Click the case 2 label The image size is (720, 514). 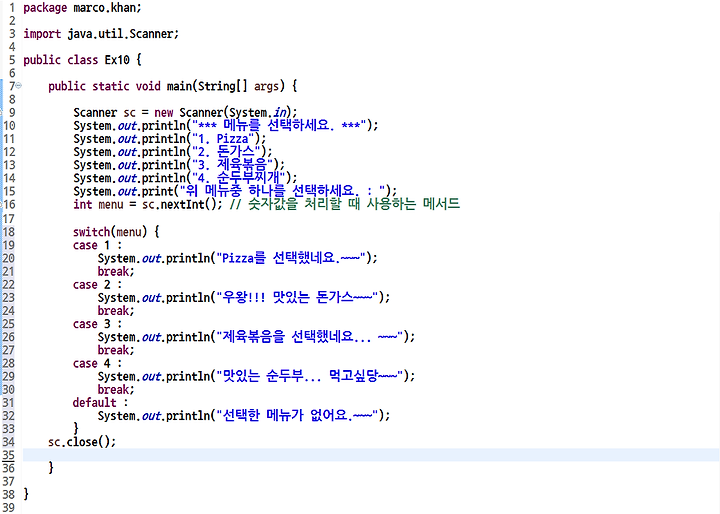(x=97, y=285)
